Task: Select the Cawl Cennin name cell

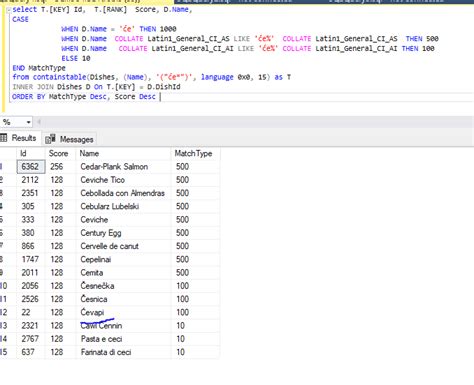Action: (x=124, y=326)
